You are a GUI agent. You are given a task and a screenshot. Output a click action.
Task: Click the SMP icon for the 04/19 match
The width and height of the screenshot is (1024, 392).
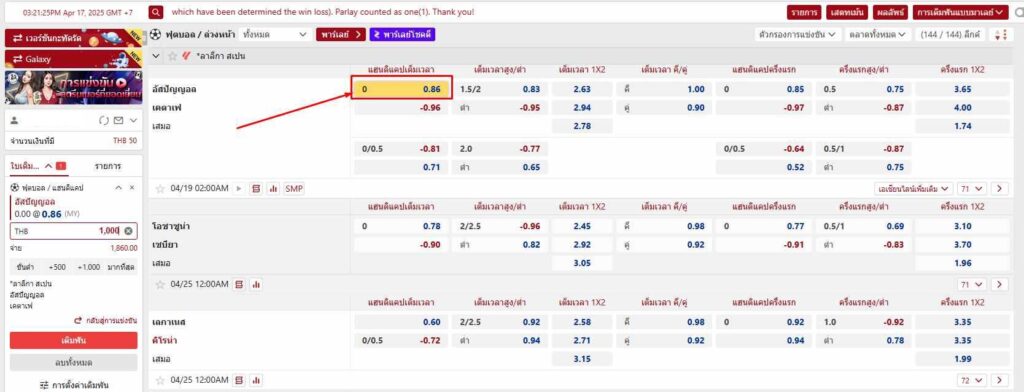(x=294, y=189)
